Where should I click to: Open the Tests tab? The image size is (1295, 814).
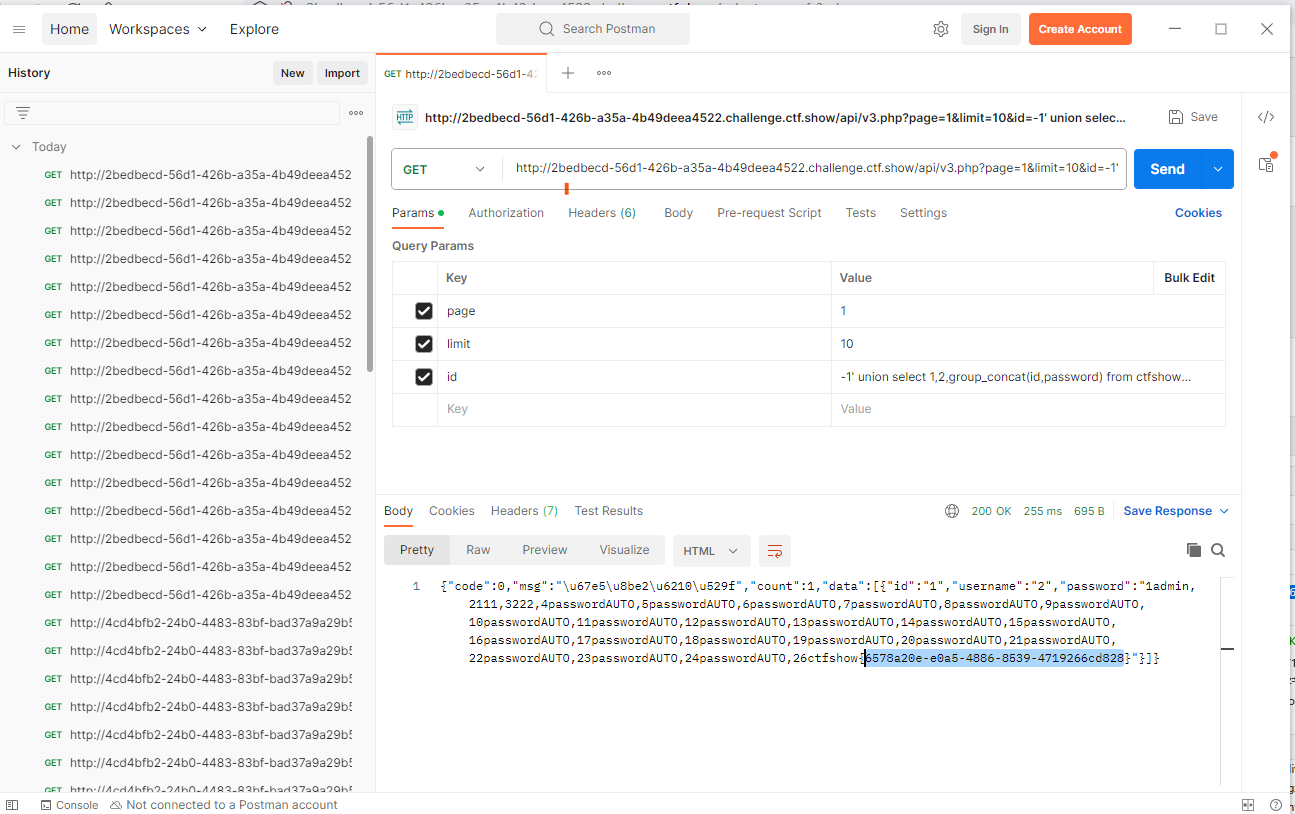tap(860, 213)
